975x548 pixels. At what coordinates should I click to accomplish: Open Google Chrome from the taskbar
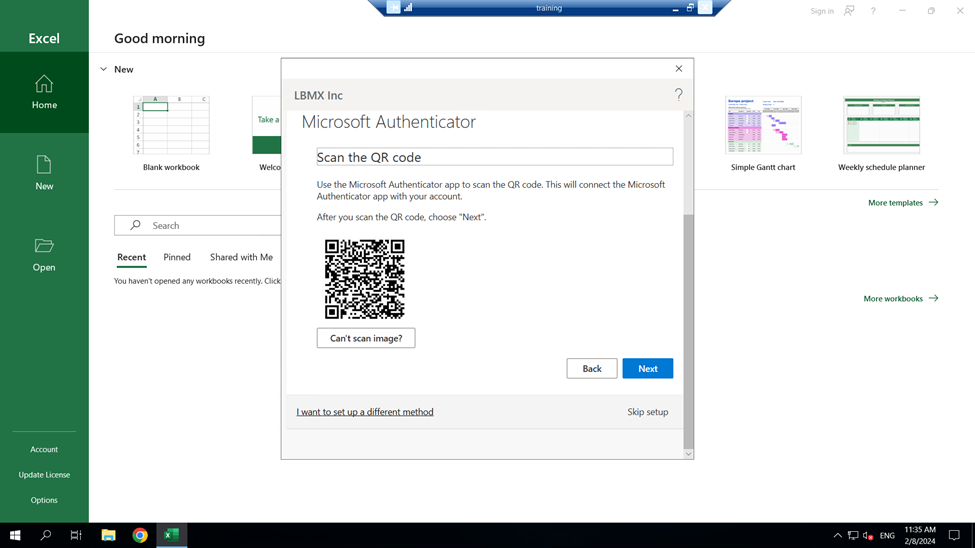(140, 535)
